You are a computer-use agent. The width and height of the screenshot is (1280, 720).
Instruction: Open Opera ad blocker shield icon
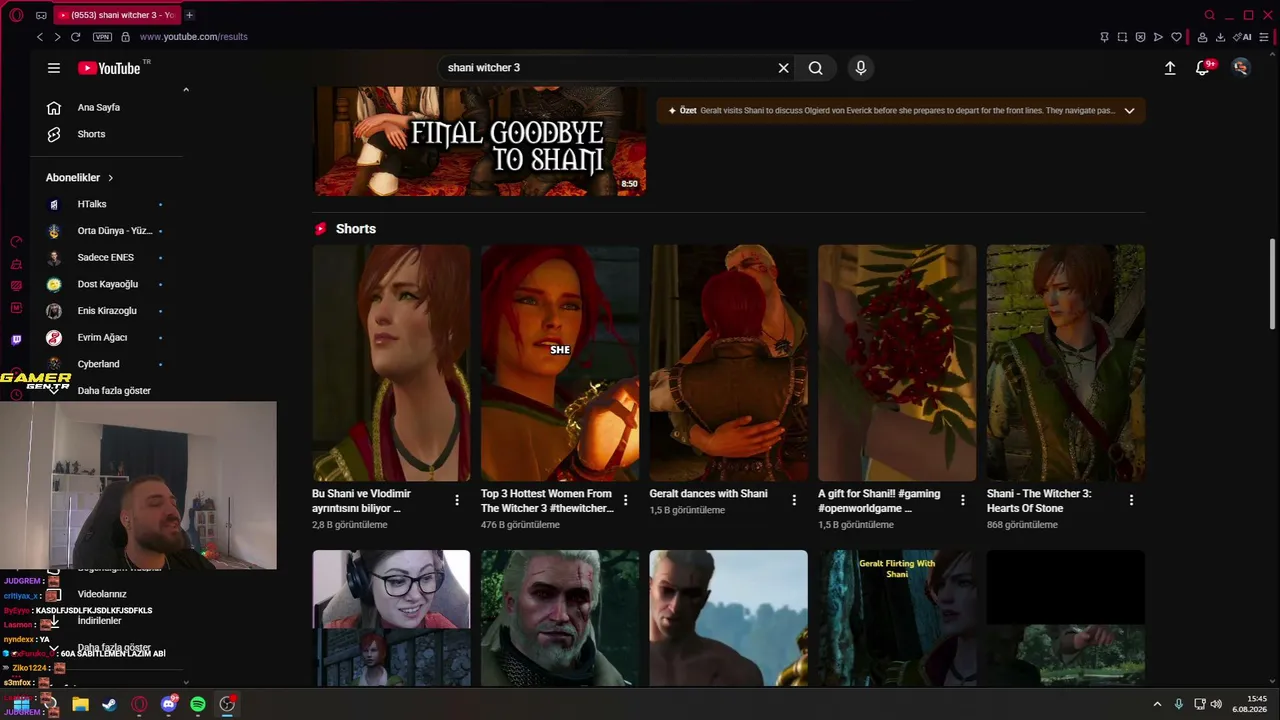click(x=1140, y=37)
